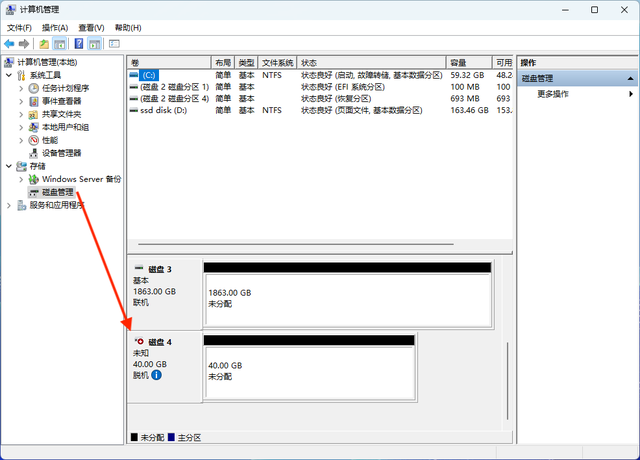640x460 pixels.
Task: Click the Performance icon
Action: pos(33,140)
